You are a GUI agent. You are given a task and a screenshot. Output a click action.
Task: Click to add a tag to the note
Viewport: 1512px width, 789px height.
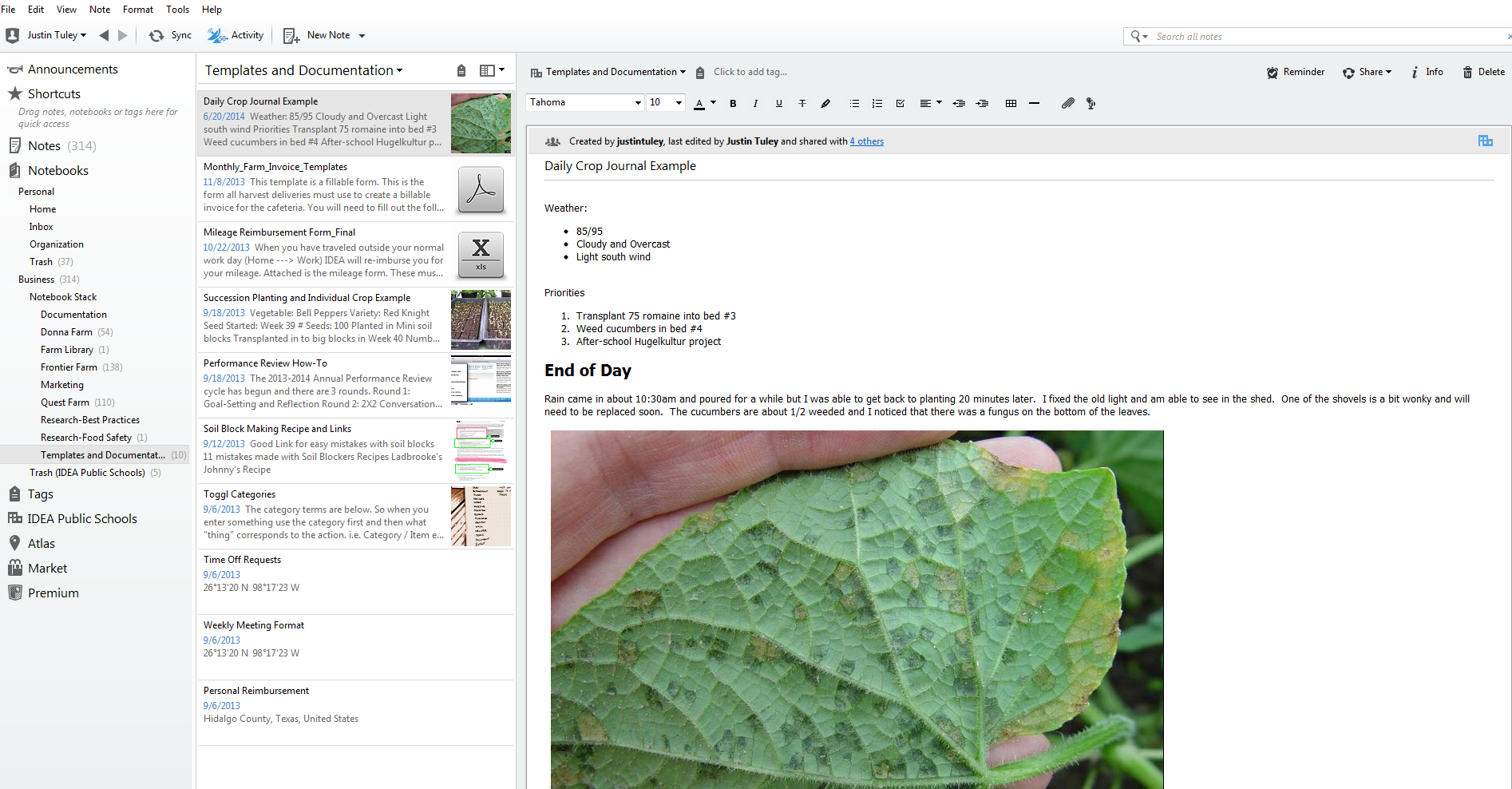click(750, 72)
